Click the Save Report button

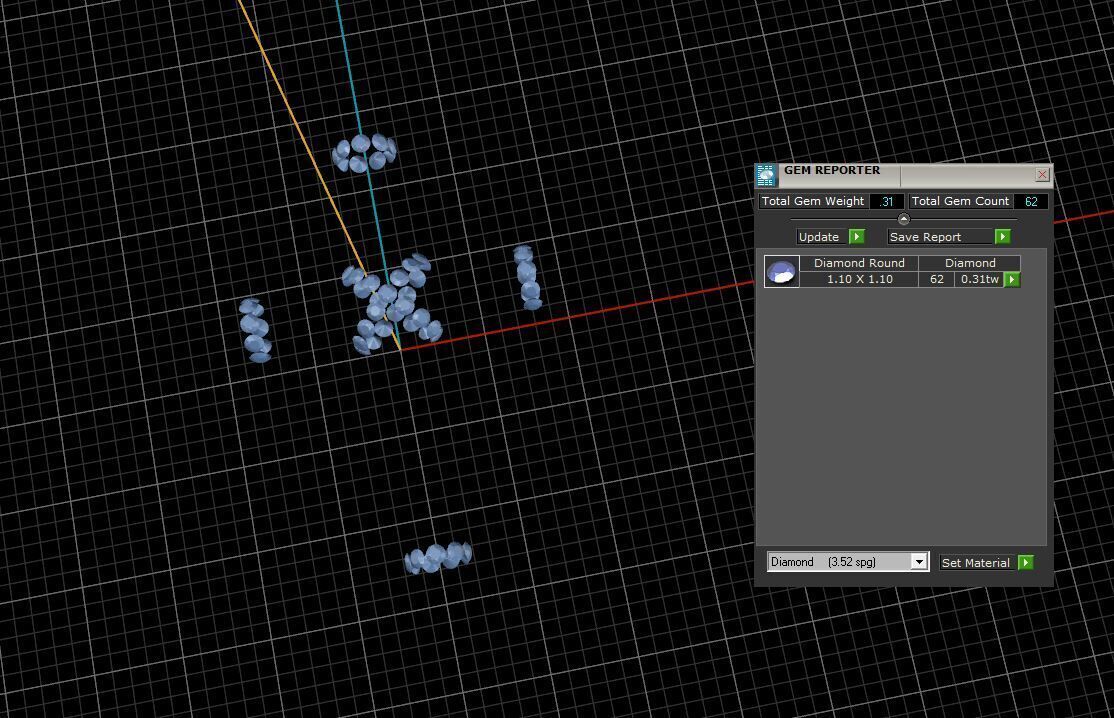pyautogui.click(x=941, y=236)
